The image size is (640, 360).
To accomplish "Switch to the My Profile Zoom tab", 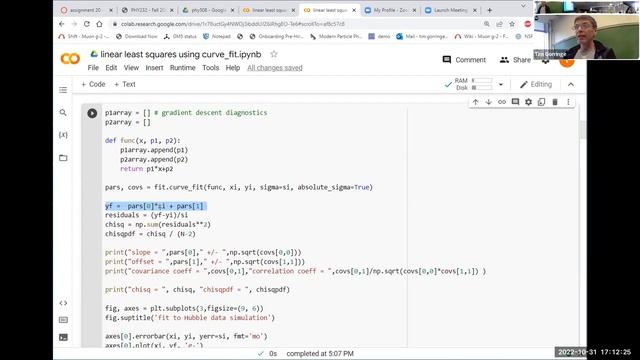I will [390, 10].
